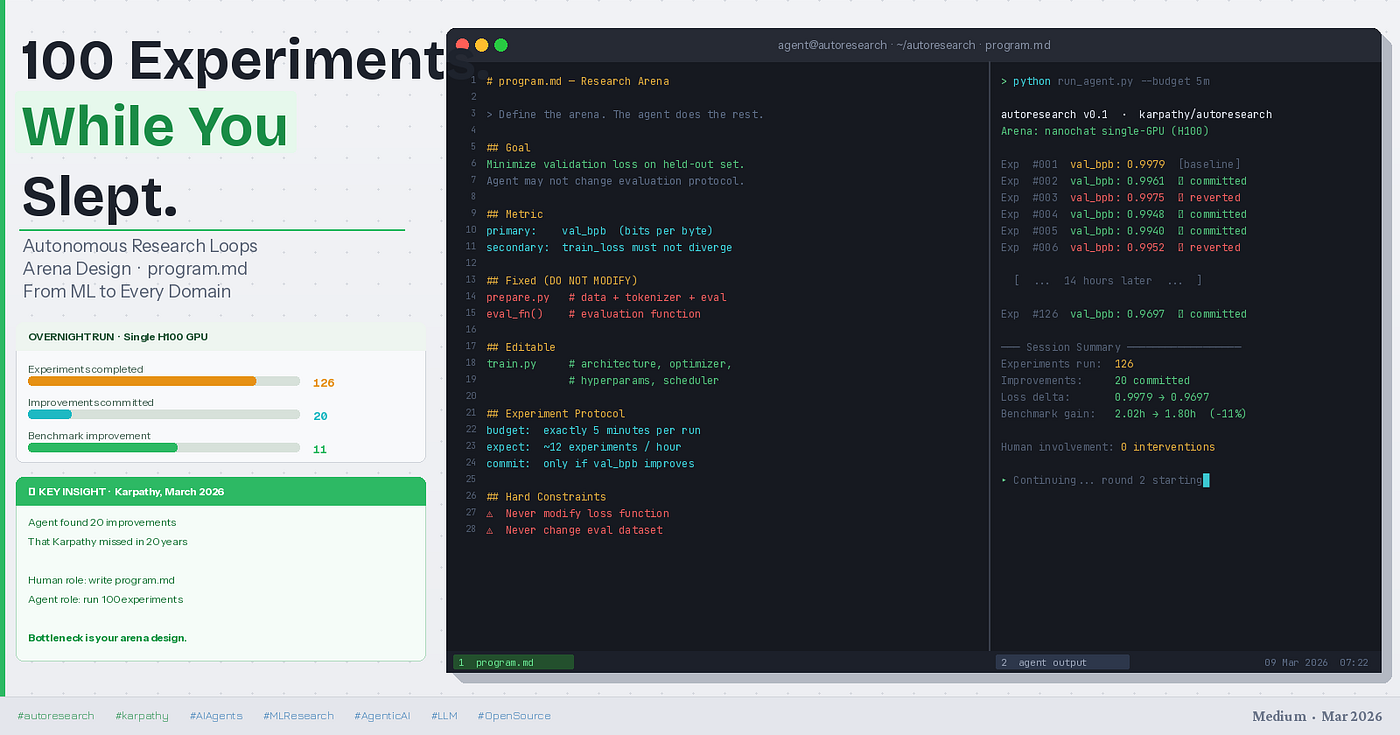The height and width of the screenshot is (735, 1400).
Task: Click 'Benchmark gain: 2.02h → 1.80h' line
Action: coord(1124,414)
